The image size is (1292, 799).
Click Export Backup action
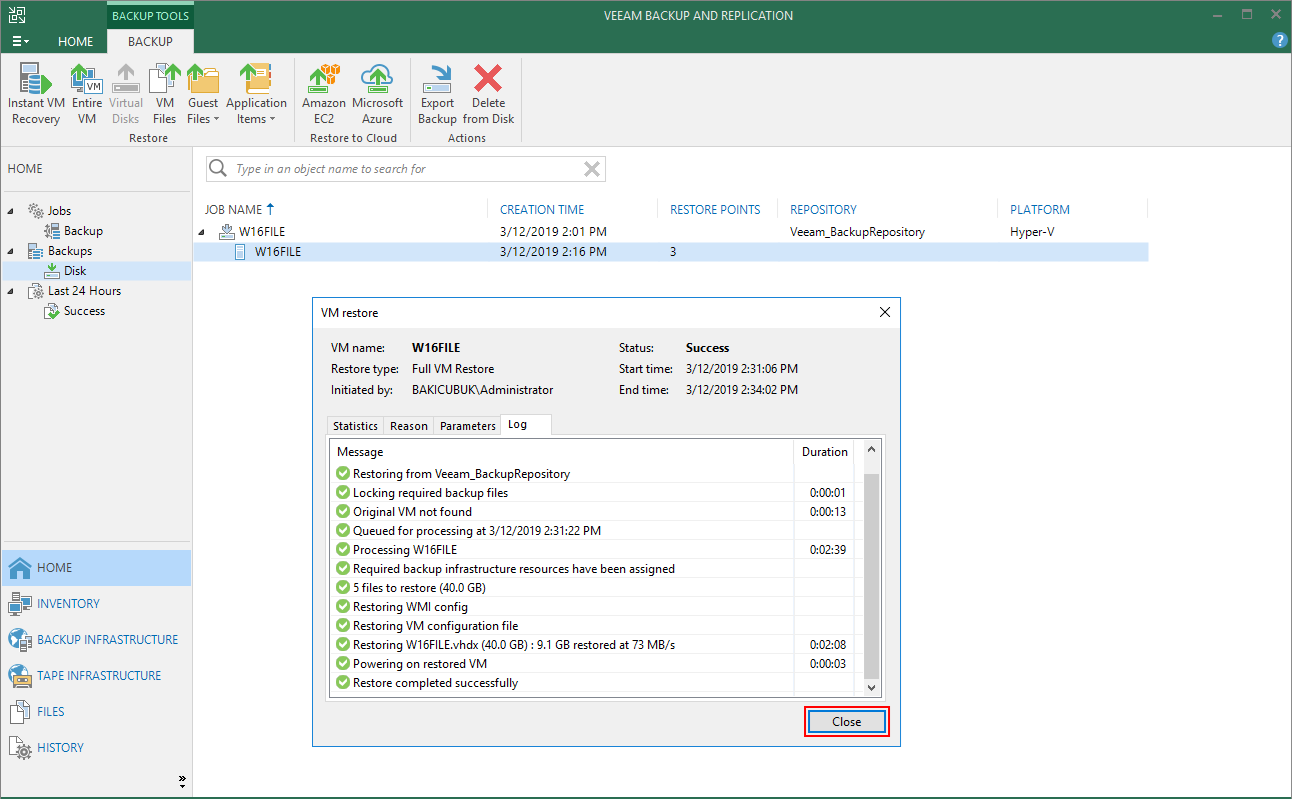[437, 94]
